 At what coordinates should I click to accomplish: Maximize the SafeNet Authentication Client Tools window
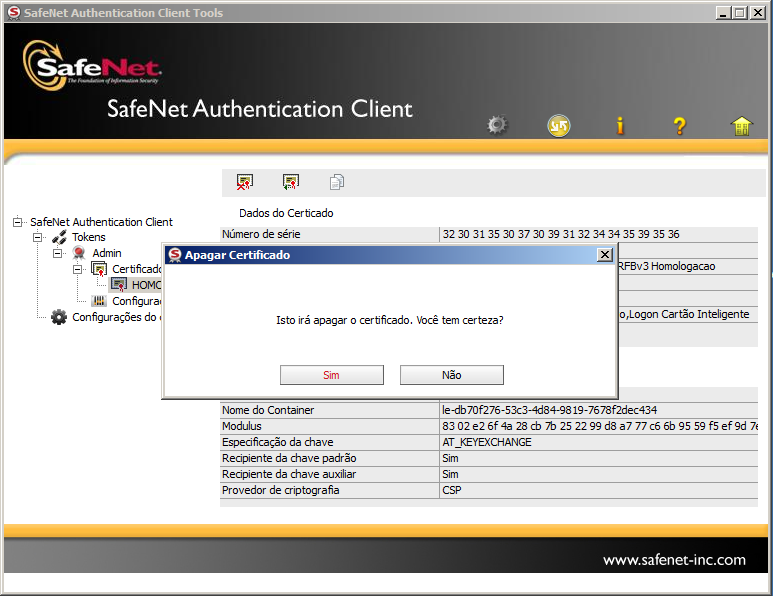click(739, 12)
